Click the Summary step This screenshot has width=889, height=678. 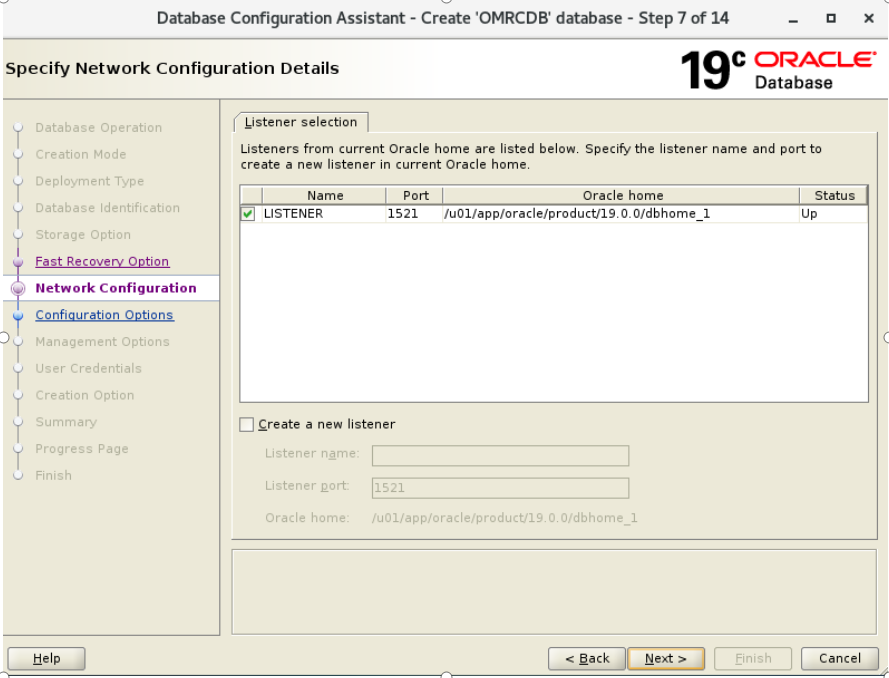coord(66,422)
